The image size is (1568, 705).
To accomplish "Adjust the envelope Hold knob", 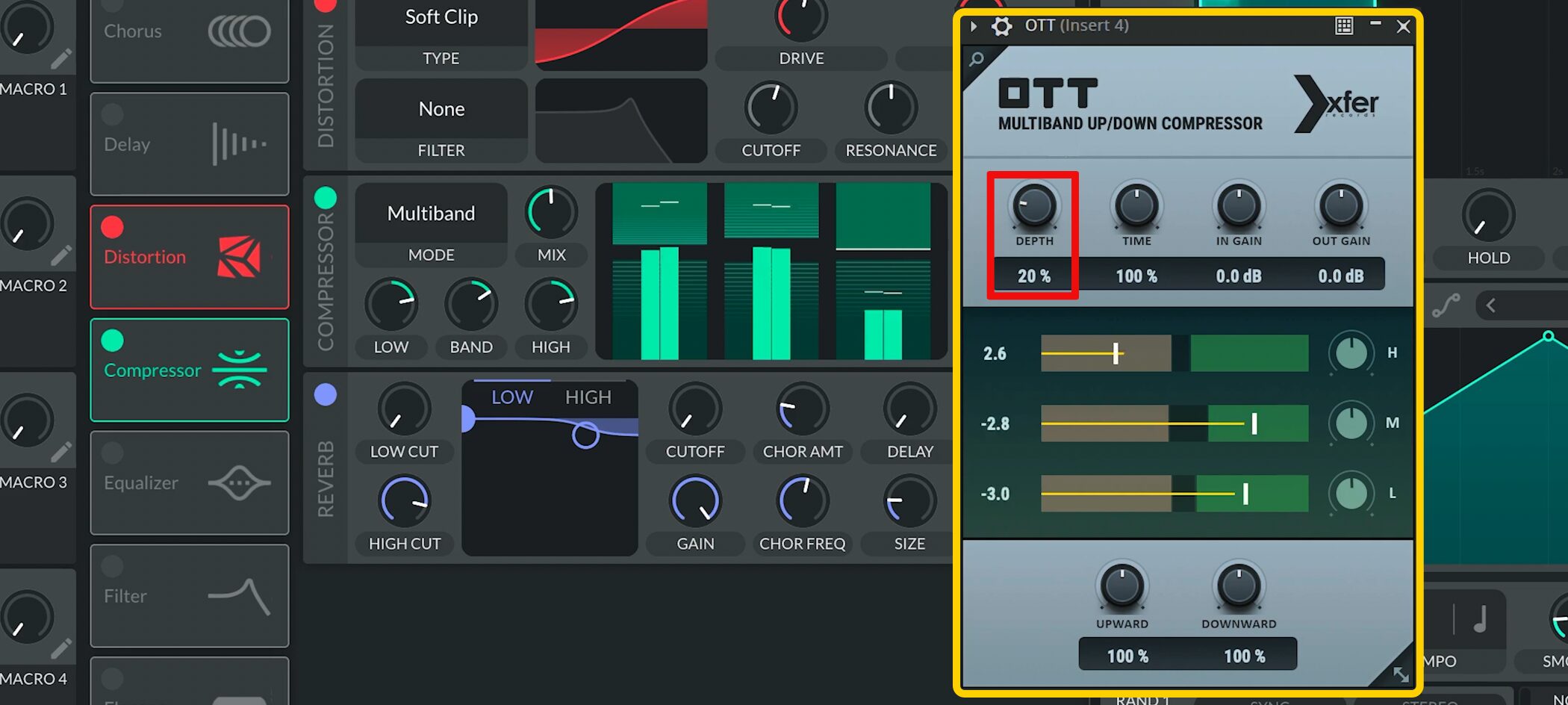I will tap(1488, 216).
